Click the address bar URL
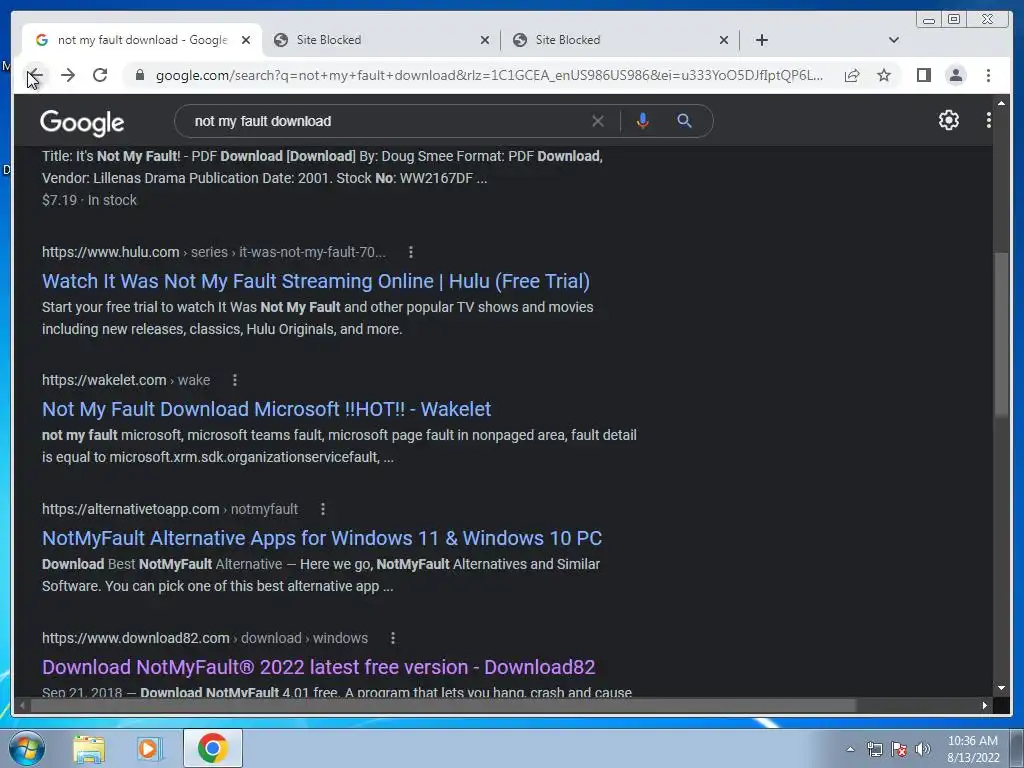Screen dimensions: 1024x768 click(488, 75)
